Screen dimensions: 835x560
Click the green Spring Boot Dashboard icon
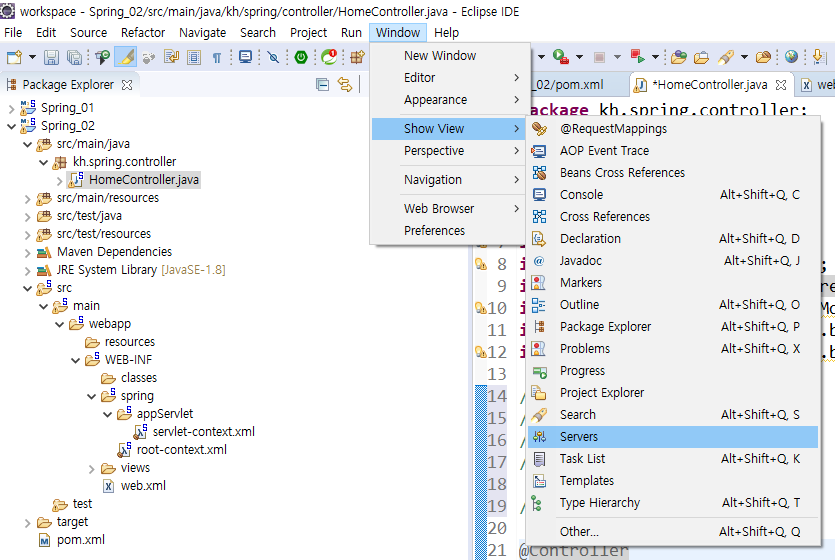(301, 57)
